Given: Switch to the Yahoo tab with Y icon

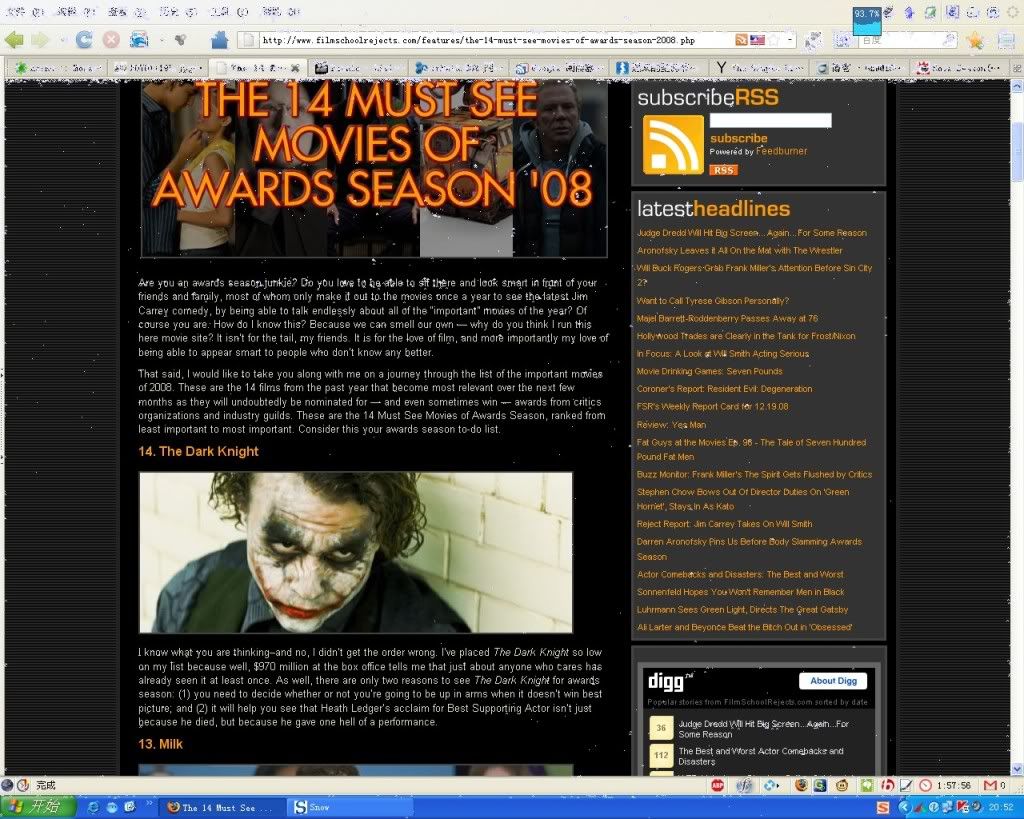Looking at the screenshot, I should (x=761, y=67).
